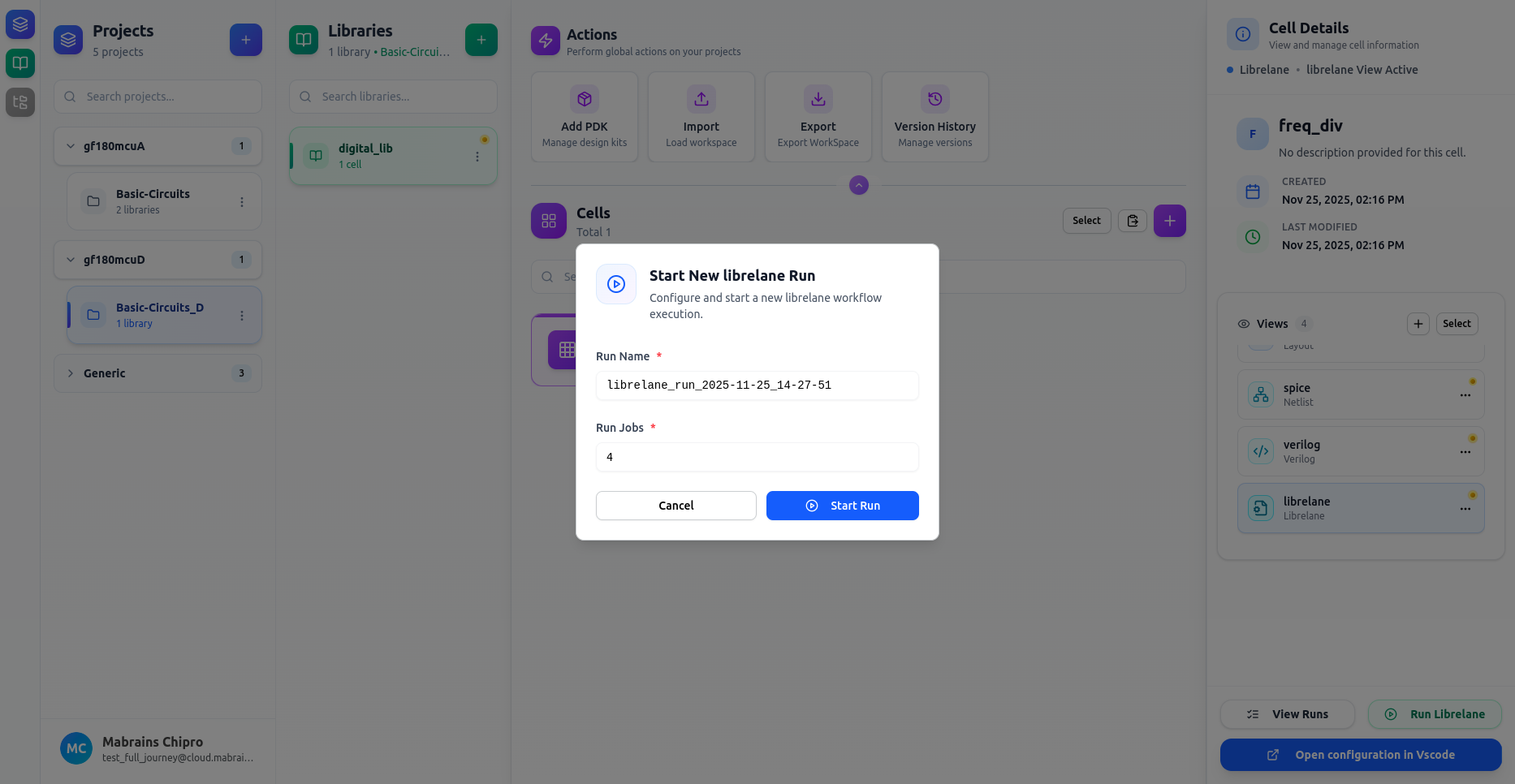The image size is (1515, 784).
Task: Collapse the Actions section with chevron
Action: pyautogui.click(x=858, y=185)
